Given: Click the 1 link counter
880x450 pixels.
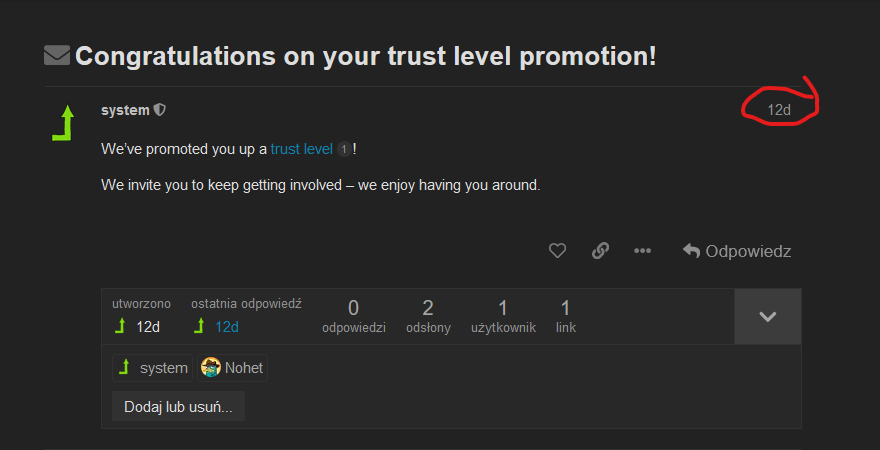Looking at the screenshot, I should tap(565, 315).
